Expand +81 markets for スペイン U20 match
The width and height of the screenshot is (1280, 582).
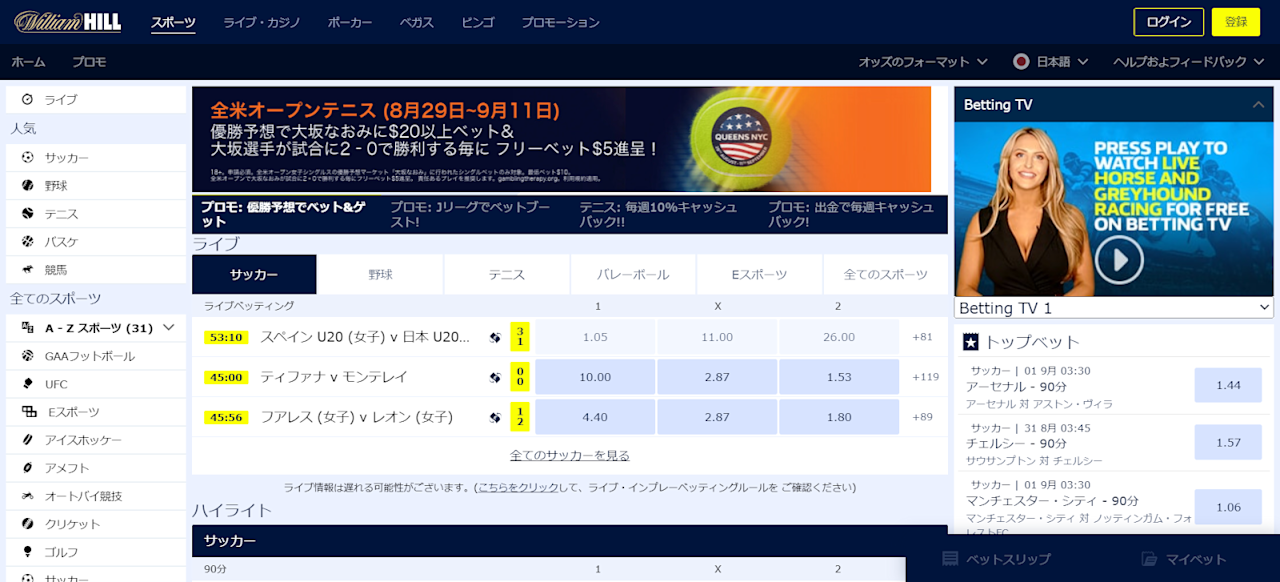click(922, 337)
